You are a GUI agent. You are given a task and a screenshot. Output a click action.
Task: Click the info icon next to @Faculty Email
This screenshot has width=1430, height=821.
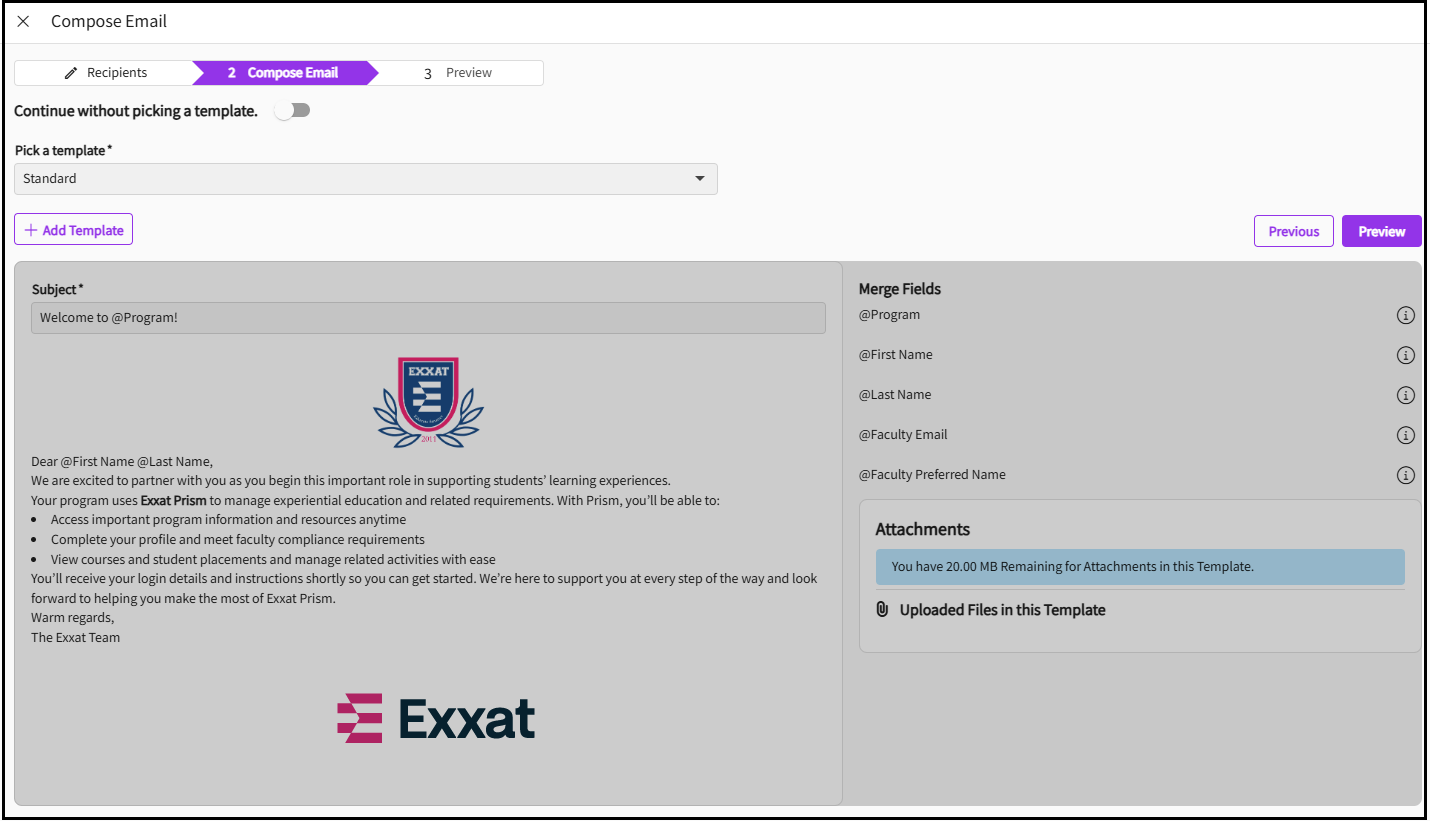point(1405,435)
